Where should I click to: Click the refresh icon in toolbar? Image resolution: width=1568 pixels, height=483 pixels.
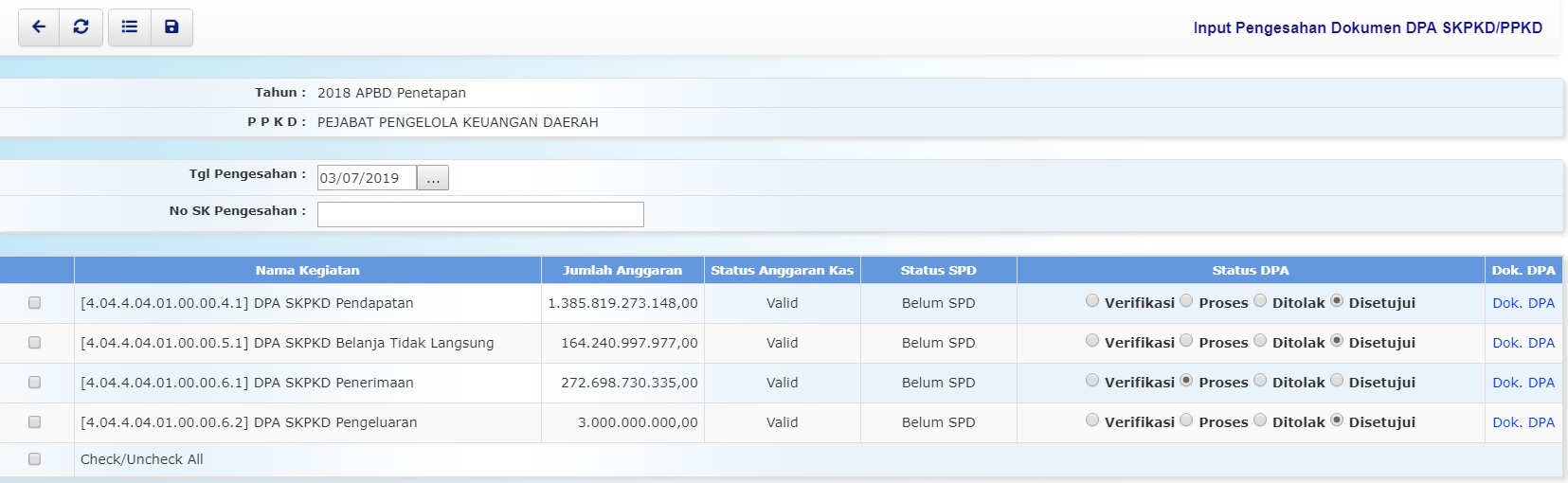click(x=81, y=27)
